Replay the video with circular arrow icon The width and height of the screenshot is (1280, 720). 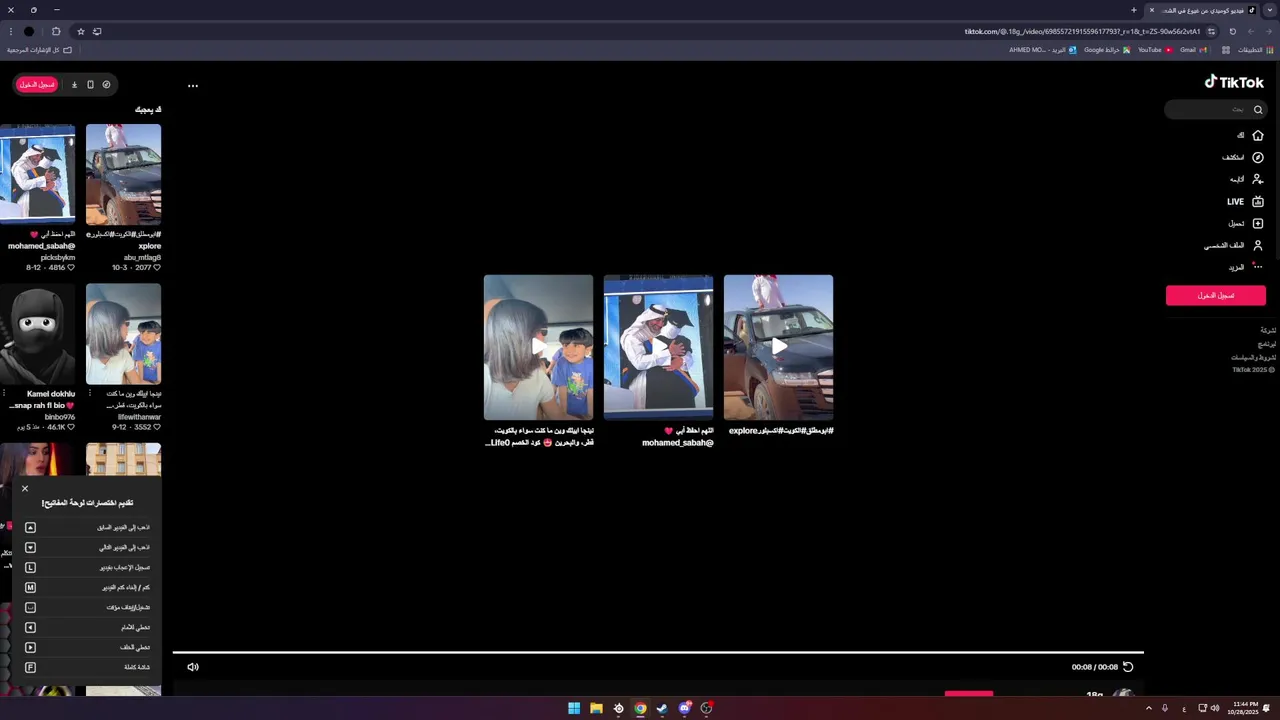click(1128, 667)
